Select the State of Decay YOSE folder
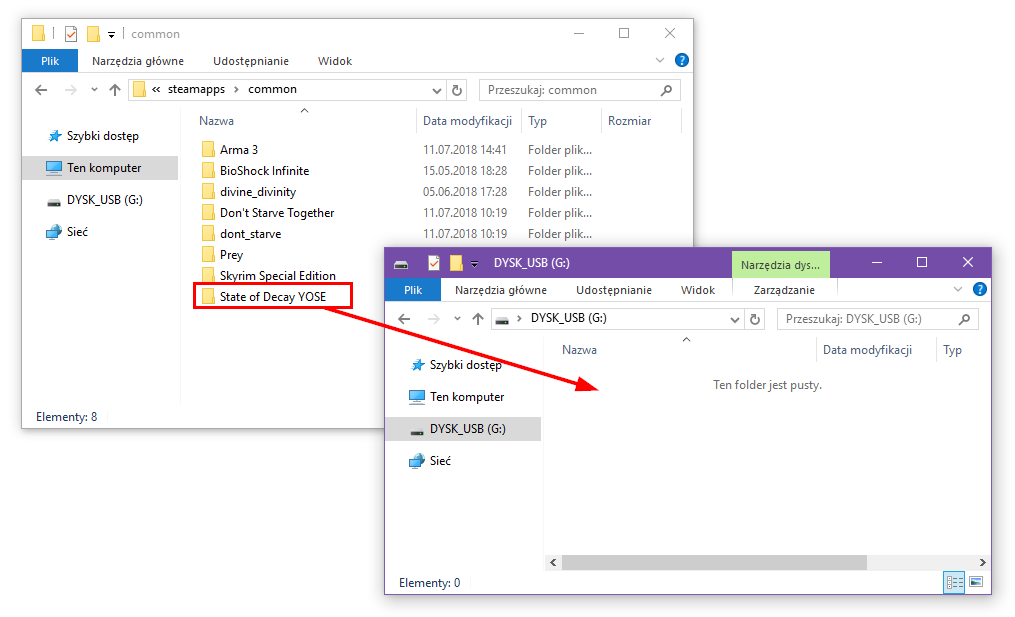Image resolution: width=1015 pixels, height=617 pixels. 272,296
